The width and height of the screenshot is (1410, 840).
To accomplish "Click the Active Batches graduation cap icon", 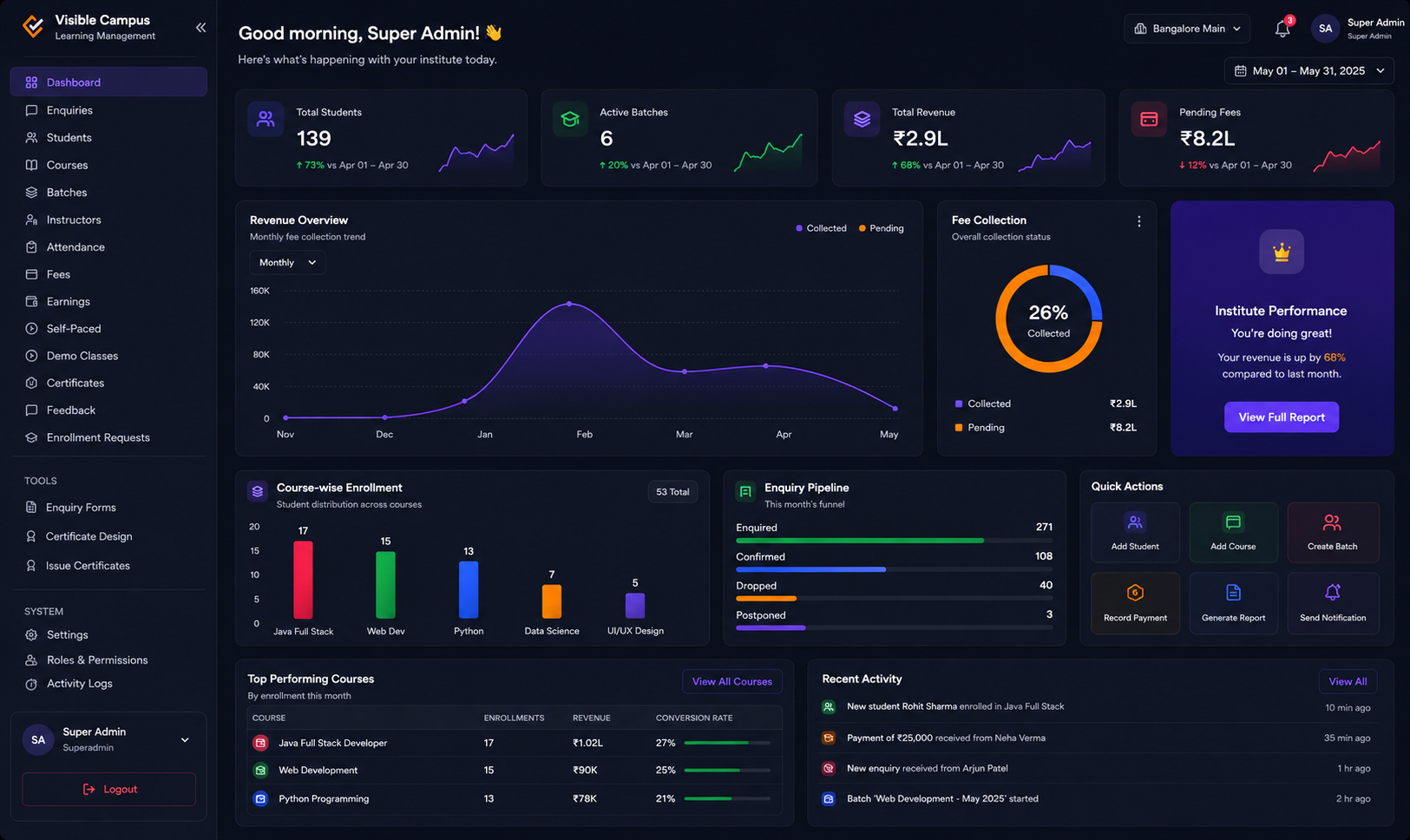I will coord(570,119).
